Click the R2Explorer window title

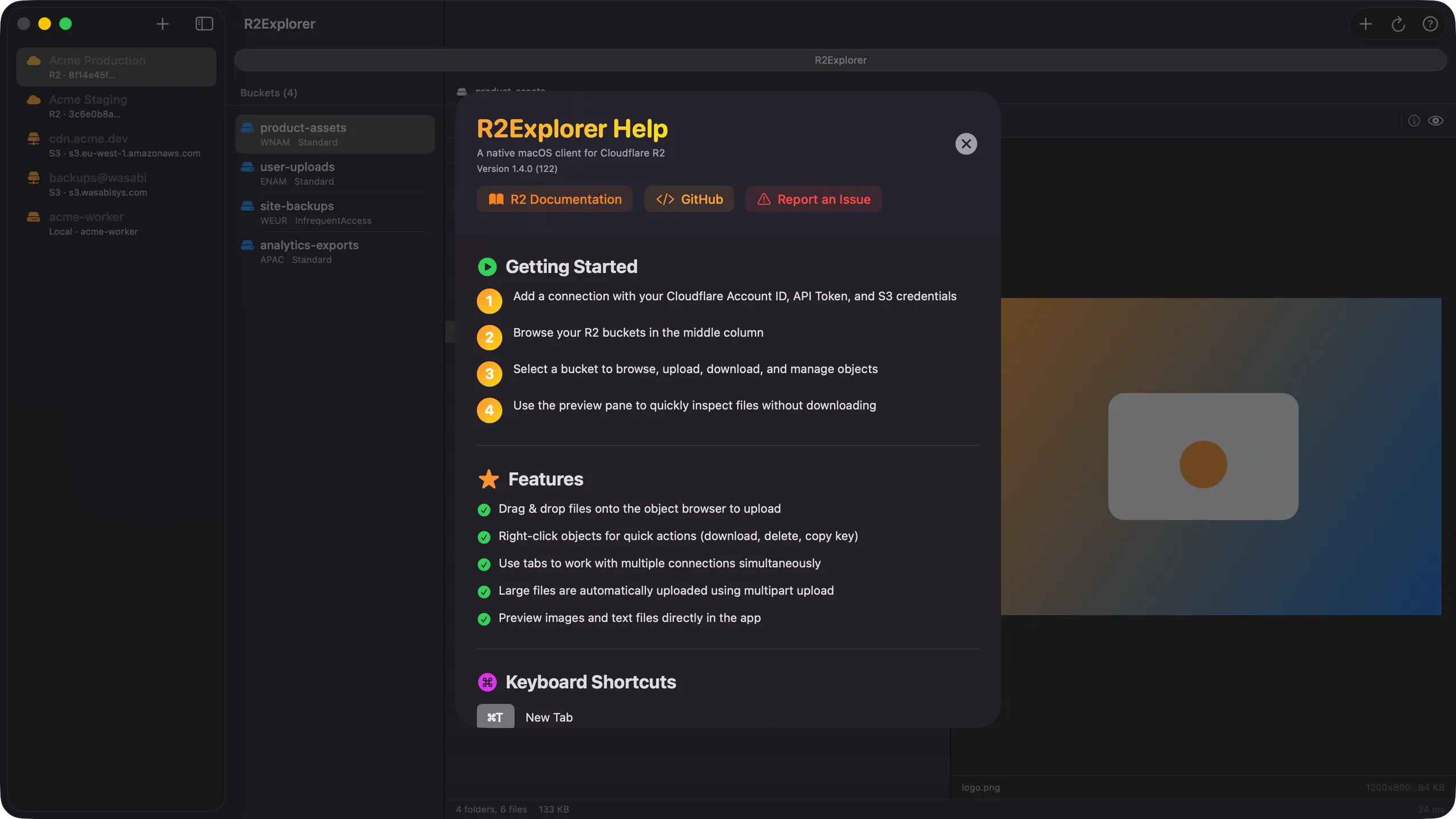[279, 24]
